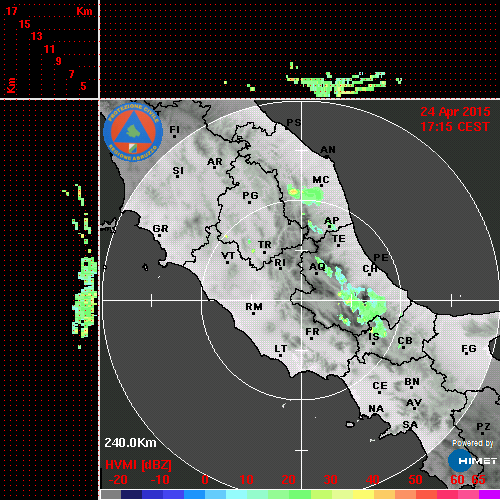Click the 240.0Km range label
This screenshot has height=500, width=500.
click(x=130, y=443)
